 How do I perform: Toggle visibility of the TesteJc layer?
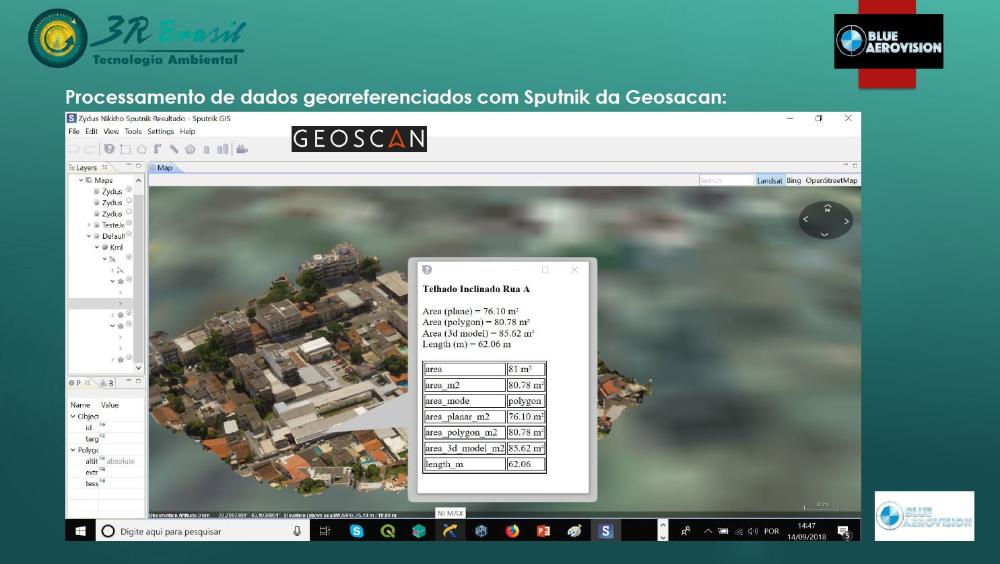(129, 224)
